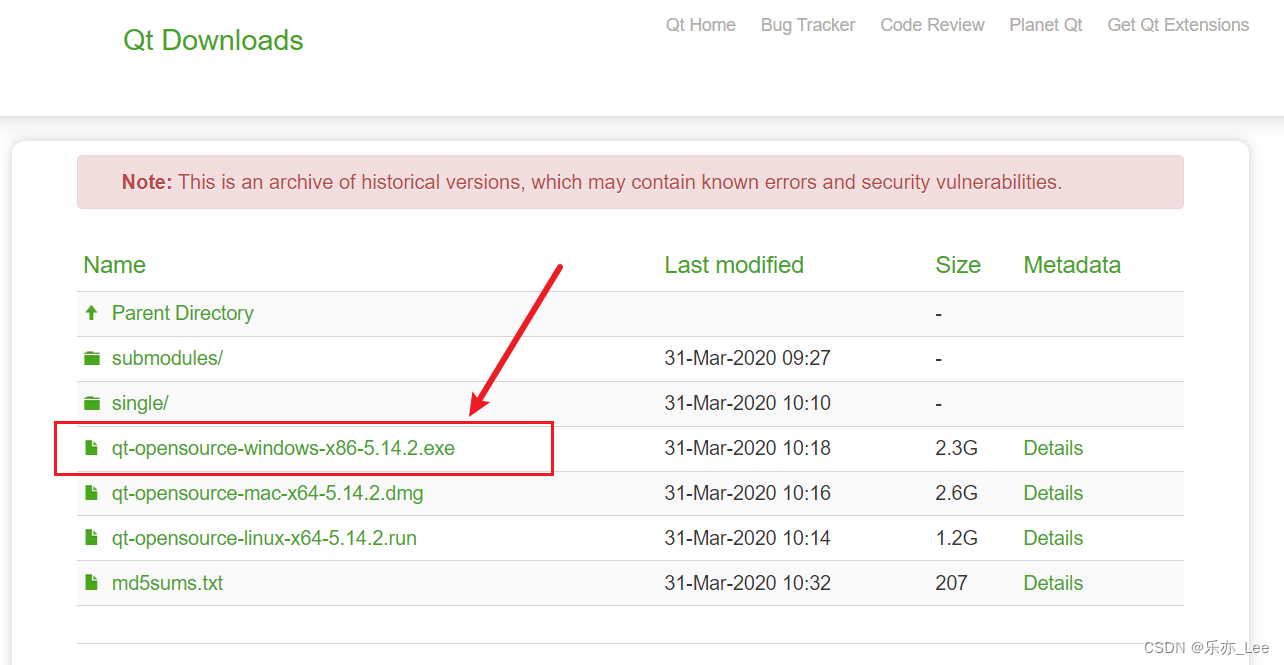
Task: Open the single/ directory link
Action: tap(140, 403)
